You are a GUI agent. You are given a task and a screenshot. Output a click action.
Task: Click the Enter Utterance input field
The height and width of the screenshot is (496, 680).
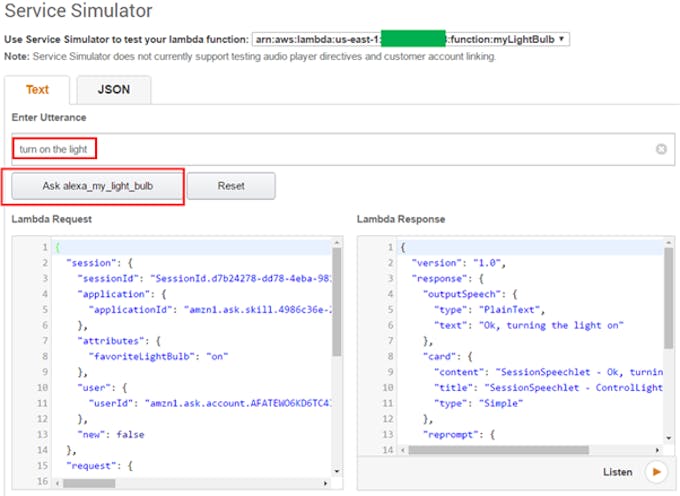pos(343,149)
